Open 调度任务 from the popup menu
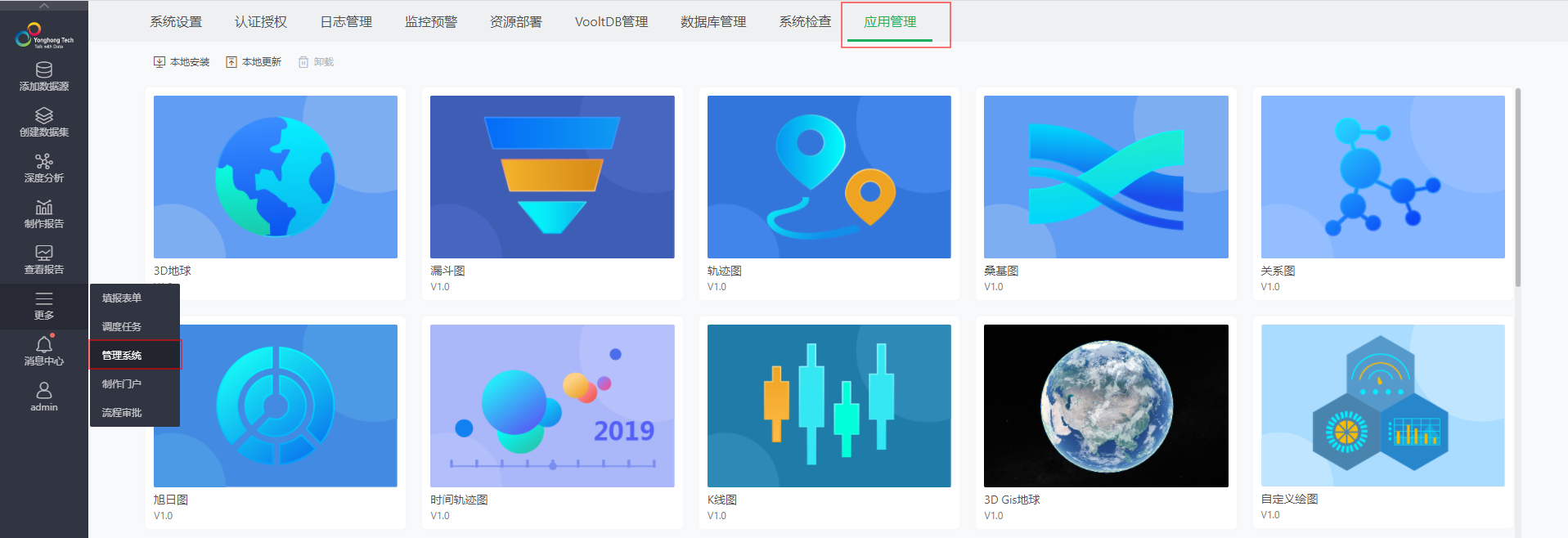1568x538 pixels. (122, 326)
